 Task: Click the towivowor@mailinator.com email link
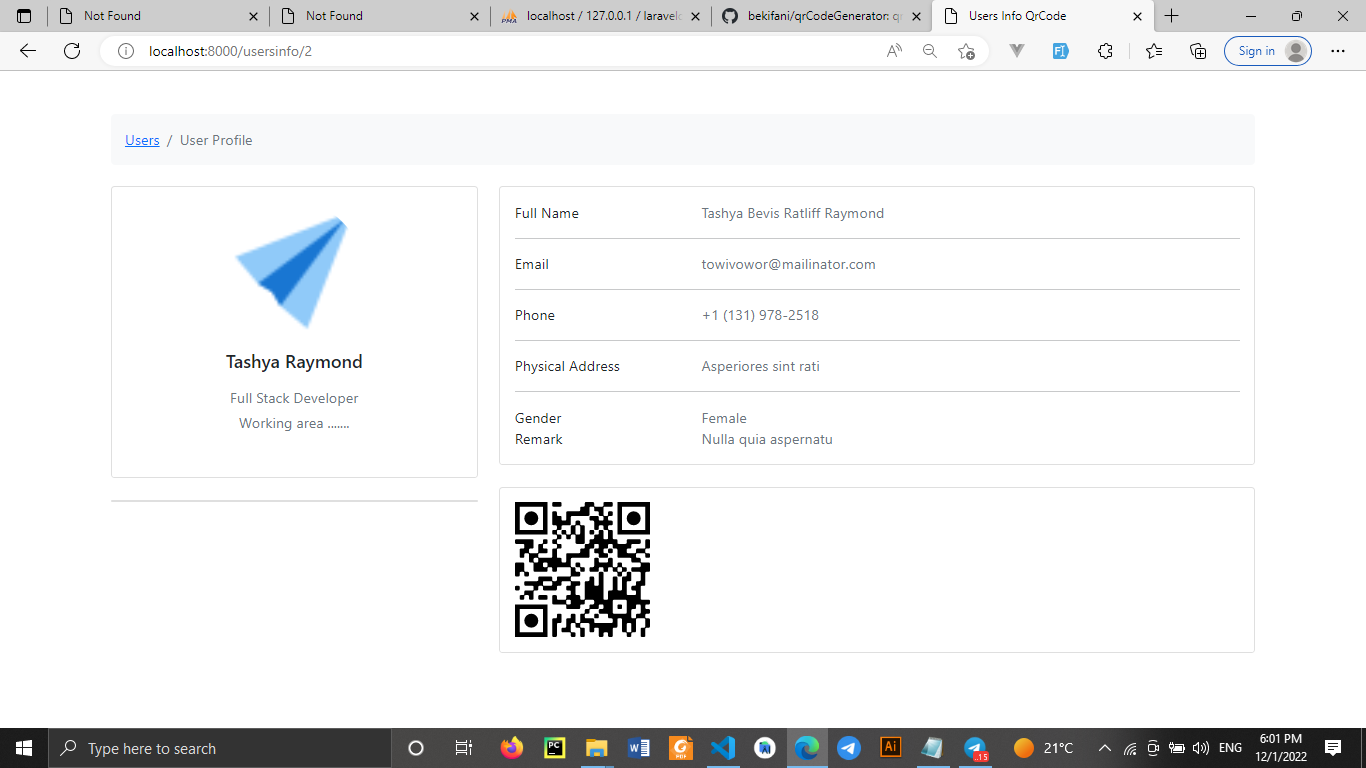point(789,264)
